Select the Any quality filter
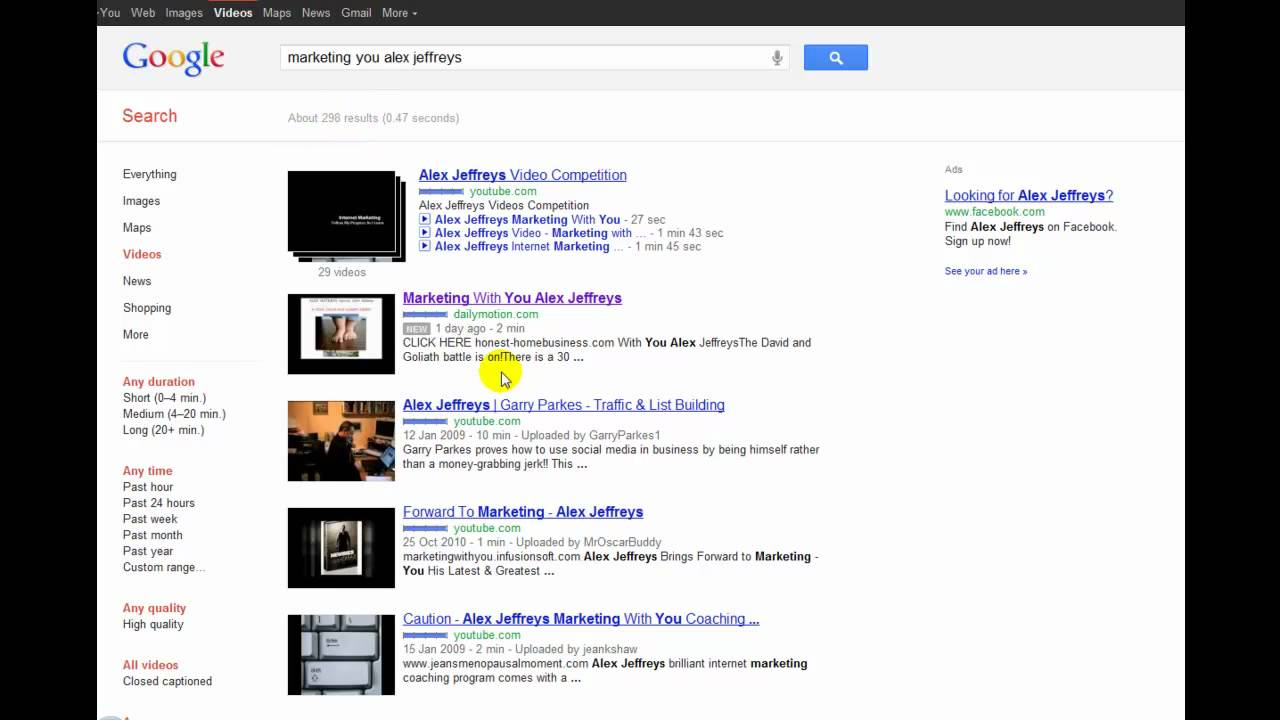Viewport: 1280px width, 720px height. 154,608
